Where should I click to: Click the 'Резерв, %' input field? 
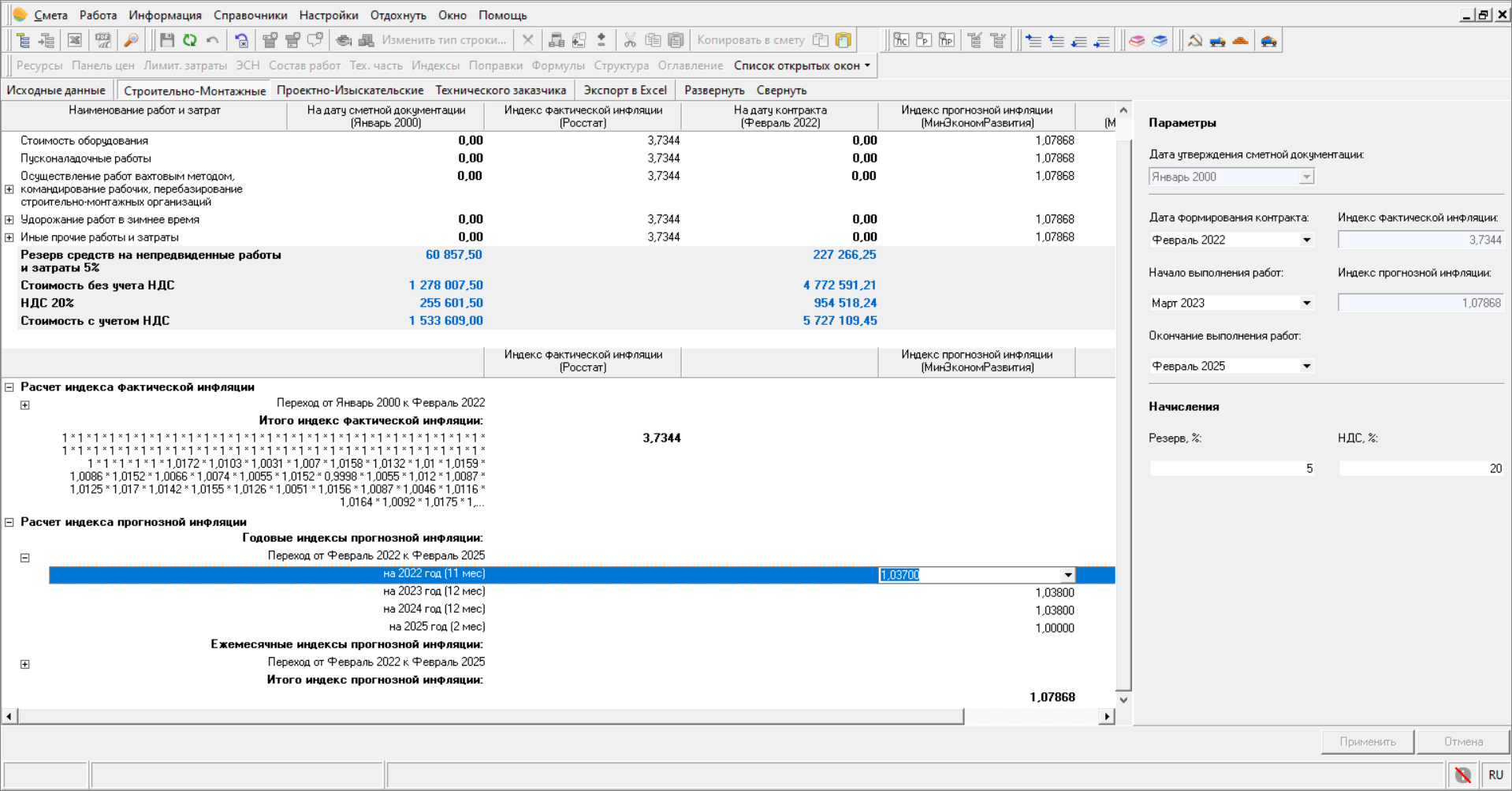(x=1231, y=468)
